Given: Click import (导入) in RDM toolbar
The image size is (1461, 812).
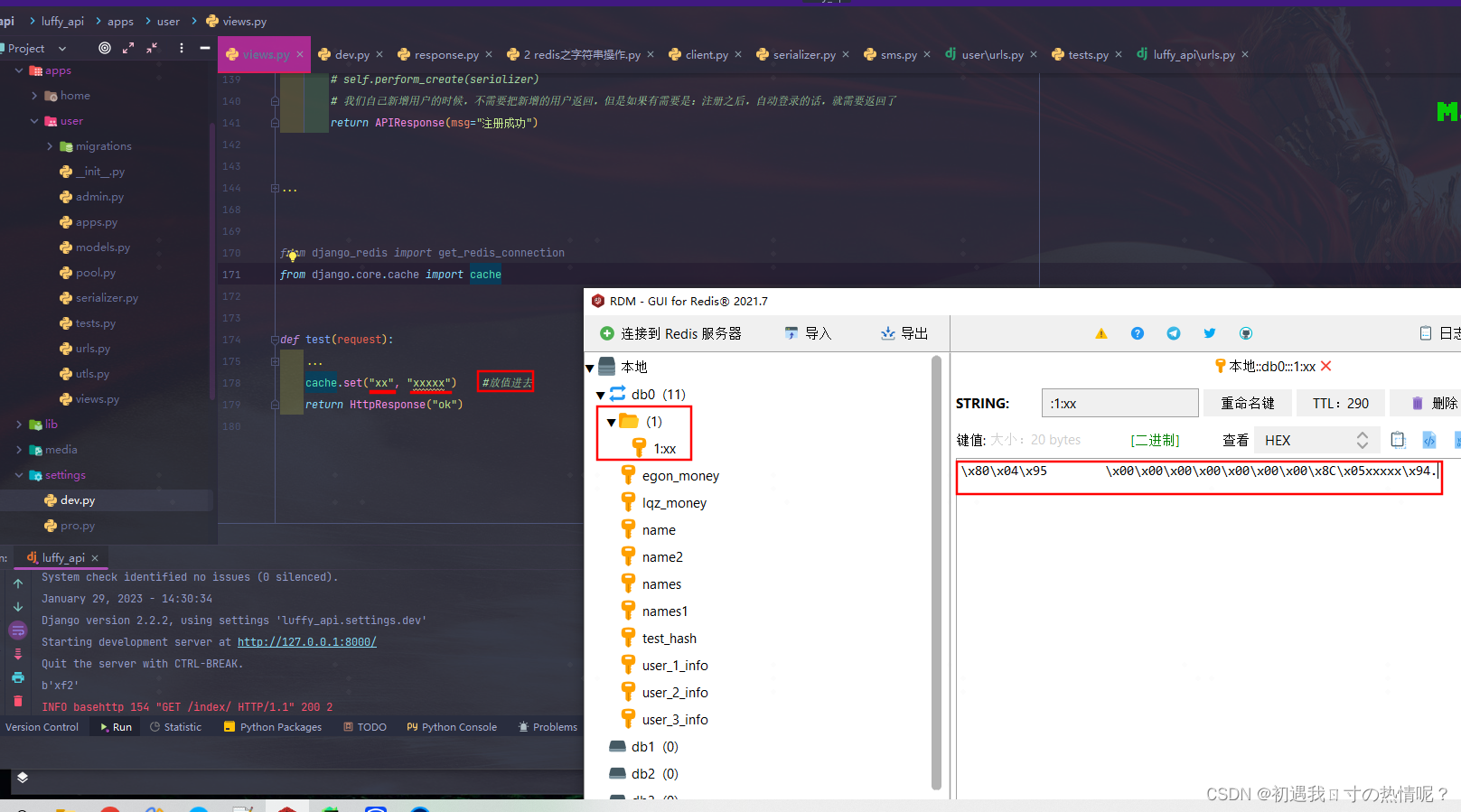Looking at the screenshot, I should [808, 333].
